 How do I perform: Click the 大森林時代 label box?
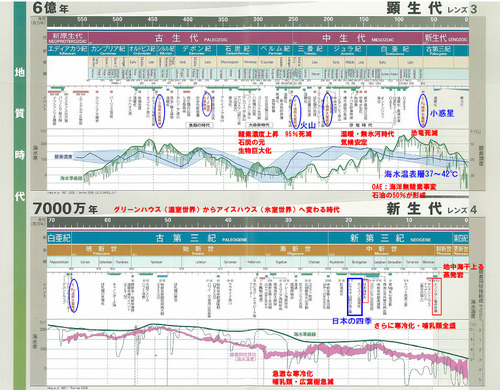[259, 125]
